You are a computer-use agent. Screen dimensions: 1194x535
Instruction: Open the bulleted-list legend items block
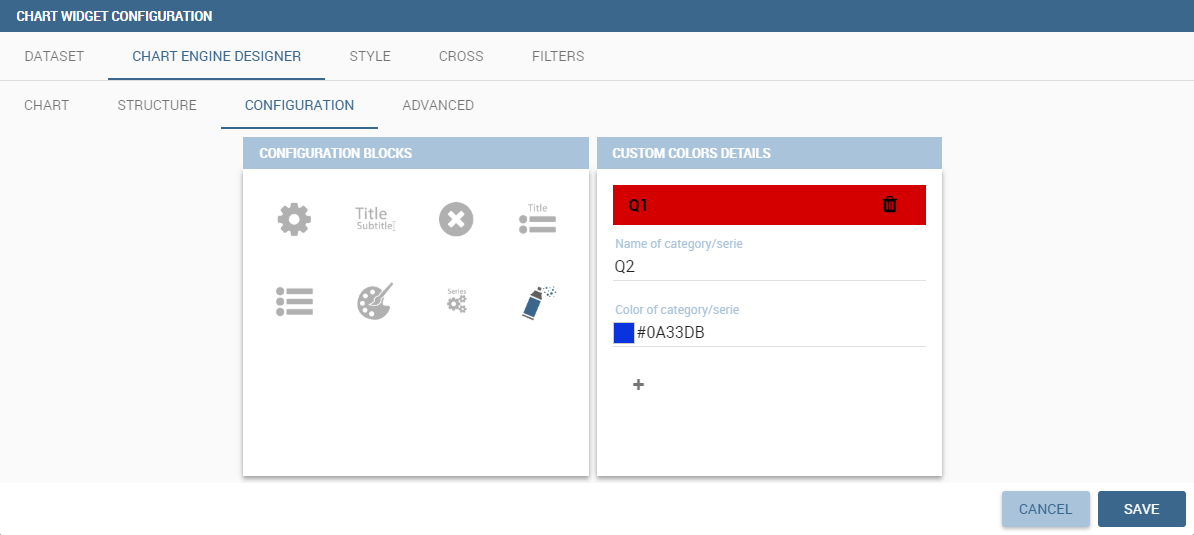[294, 301]
